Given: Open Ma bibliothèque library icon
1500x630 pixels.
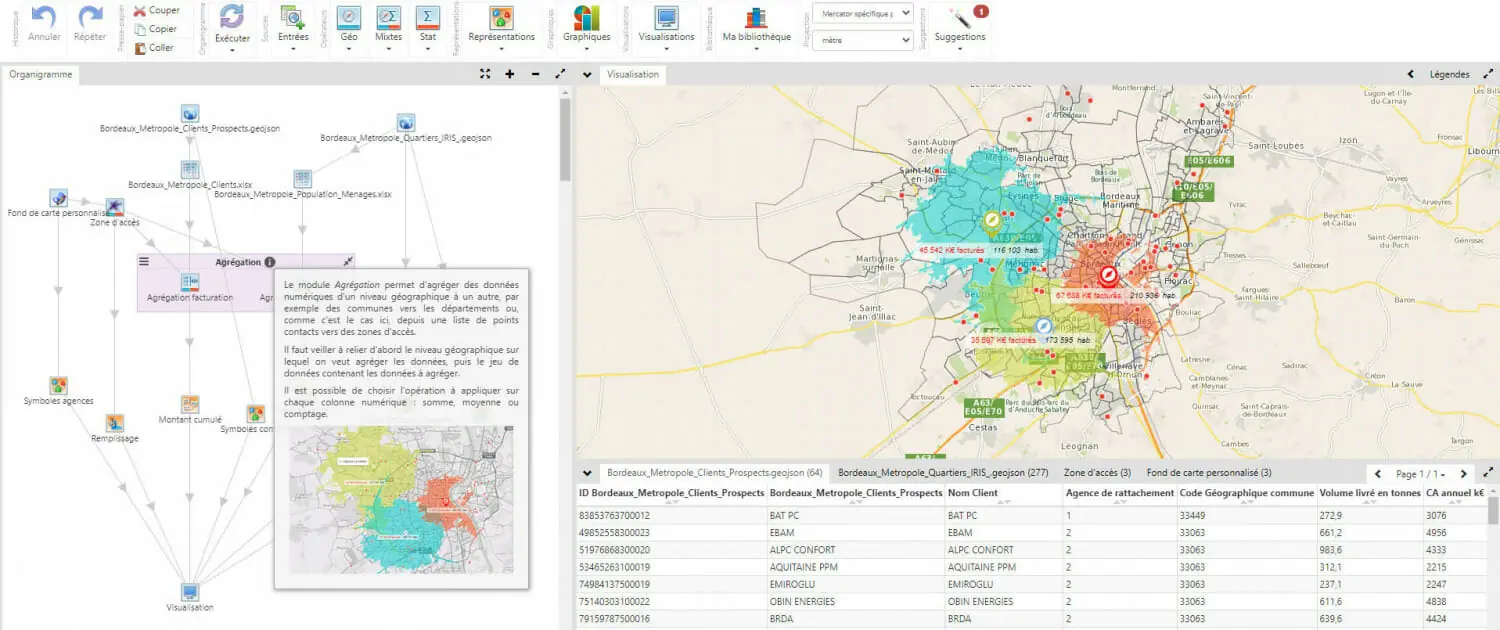Looking at the screenshot, I should pyautogui.click(x=756, y=17).
